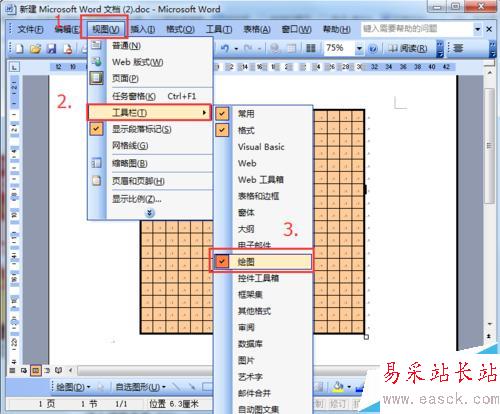Open the 格式(O) menu

[x=180, y=30]
